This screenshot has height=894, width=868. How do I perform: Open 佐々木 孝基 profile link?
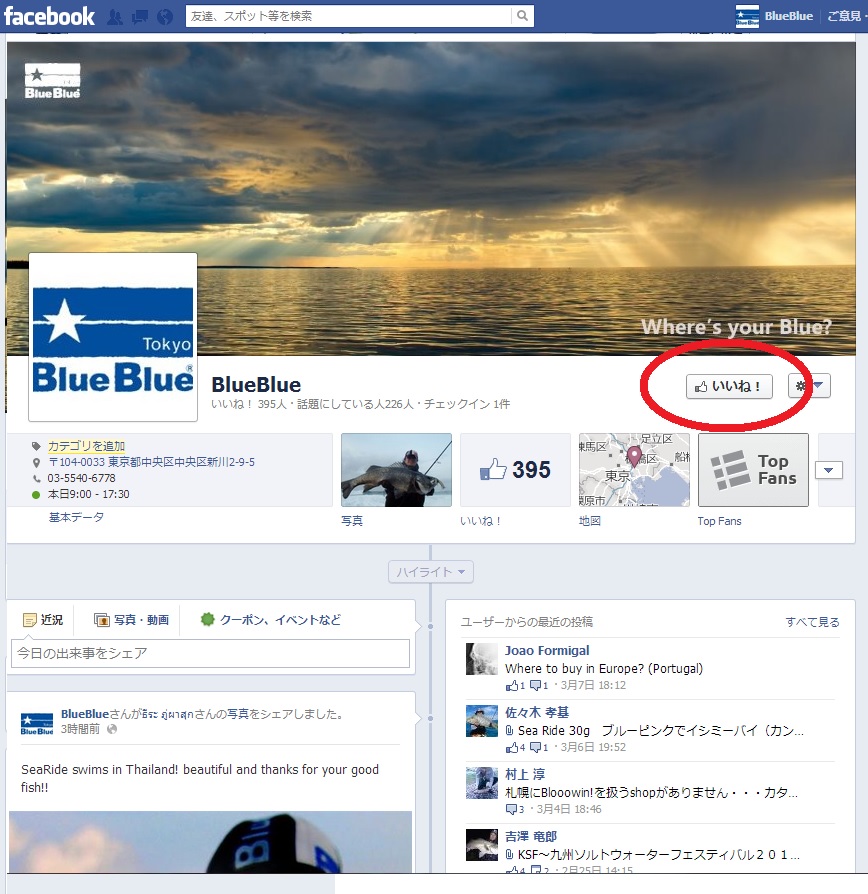(537, 713)
